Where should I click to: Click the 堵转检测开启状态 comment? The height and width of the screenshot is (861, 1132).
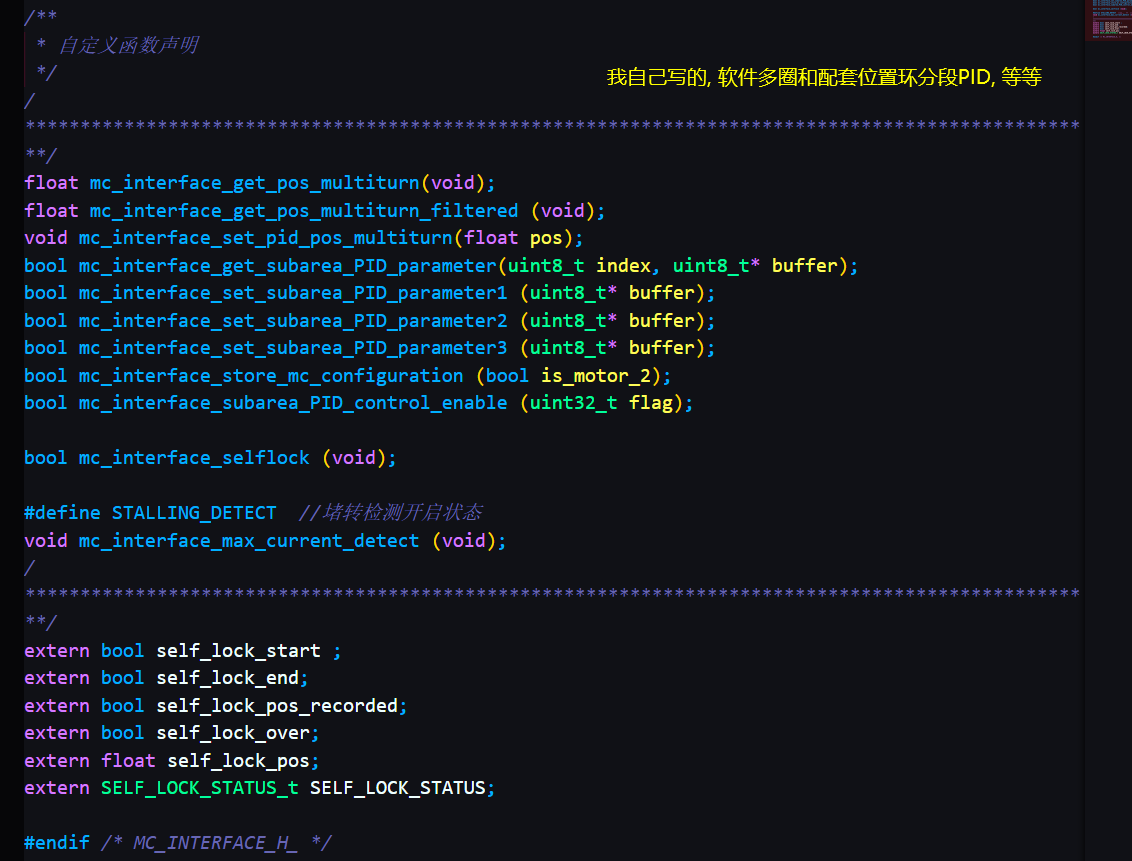(402, 513)
